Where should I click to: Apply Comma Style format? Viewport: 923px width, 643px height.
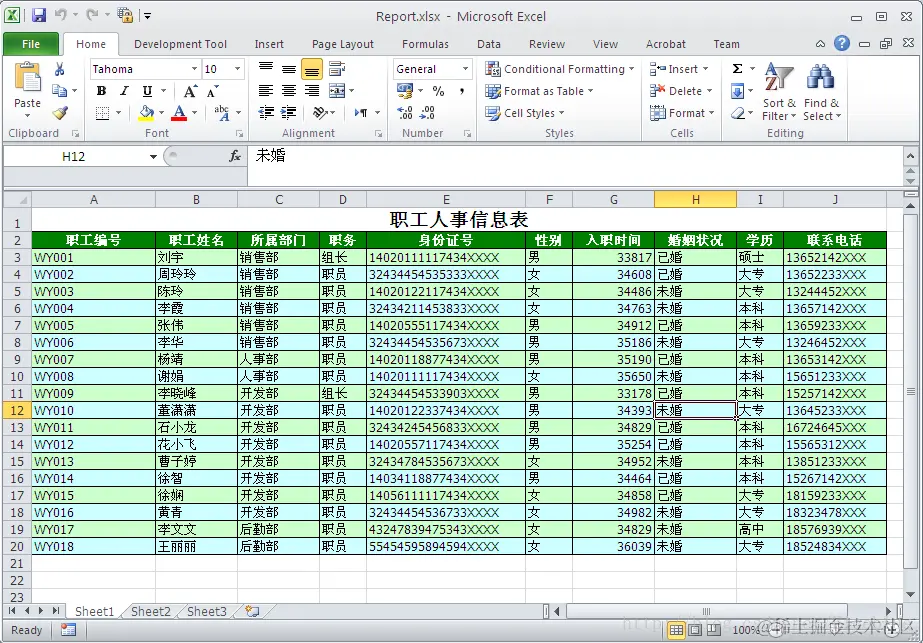[462, 91]
